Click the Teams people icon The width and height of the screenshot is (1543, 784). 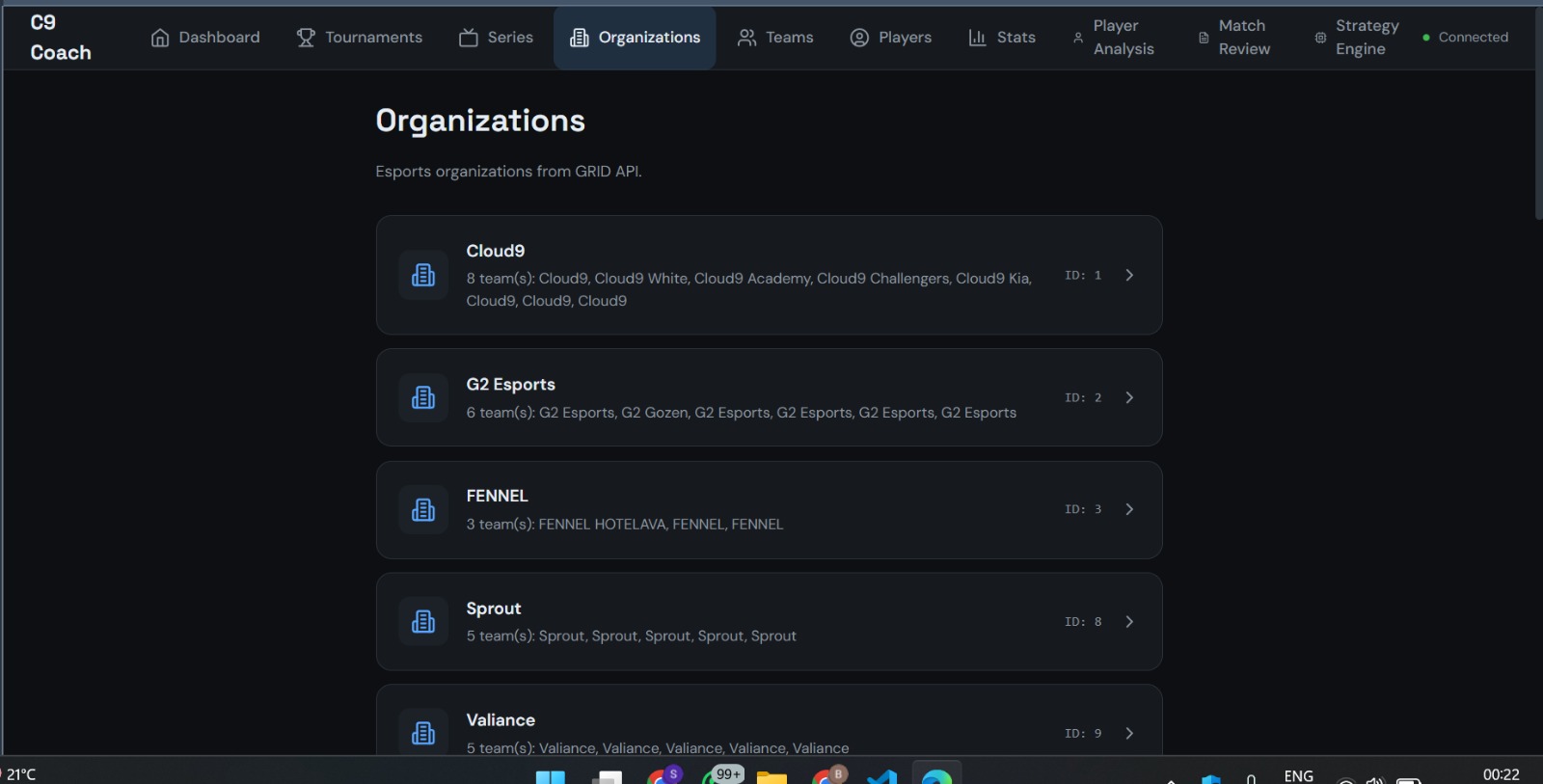click(747, 38)
